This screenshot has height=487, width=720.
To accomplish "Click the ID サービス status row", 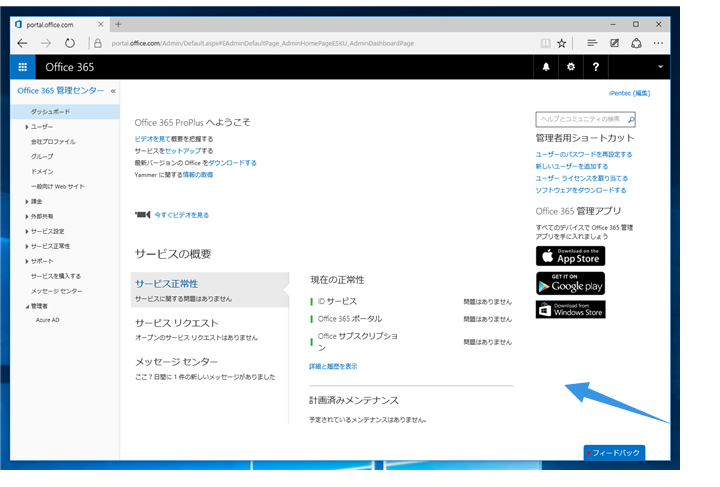I will click(411, 302).
